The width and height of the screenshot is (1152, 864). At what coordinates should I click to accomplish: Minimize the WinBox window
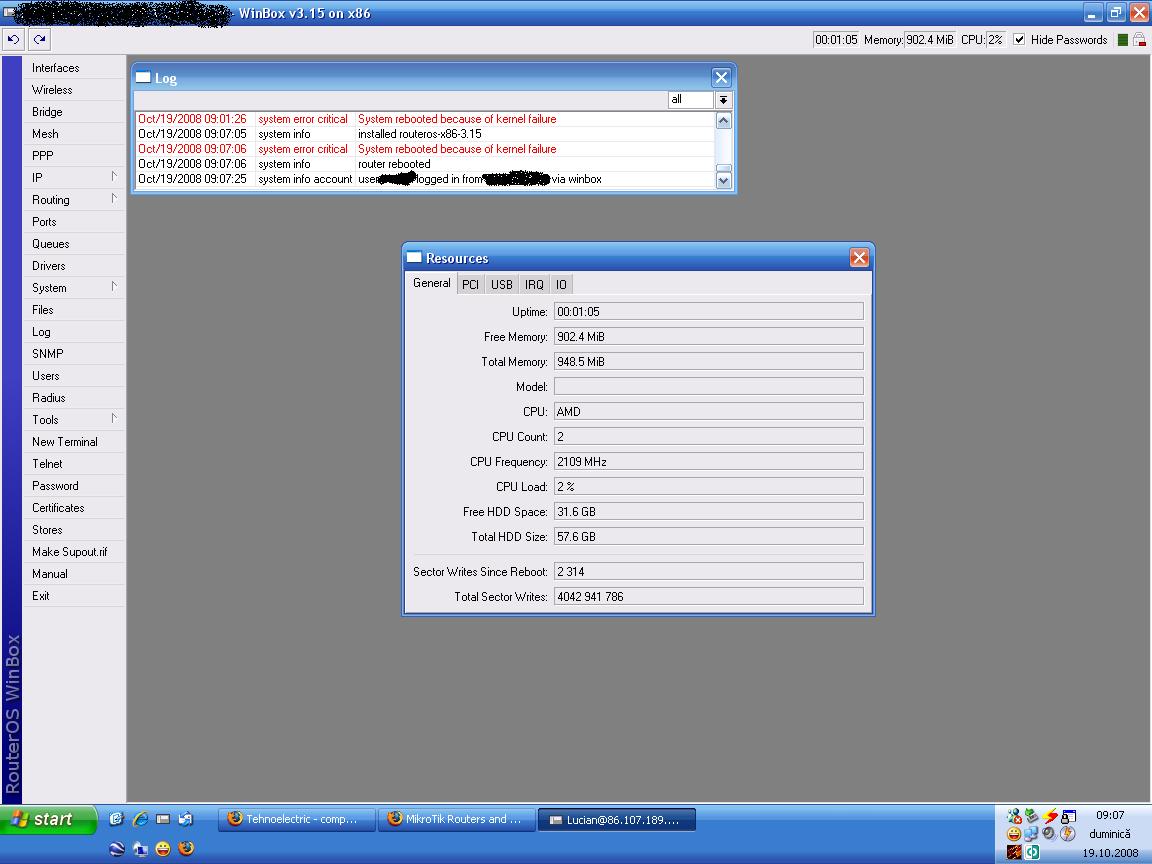coord(1093,13)
